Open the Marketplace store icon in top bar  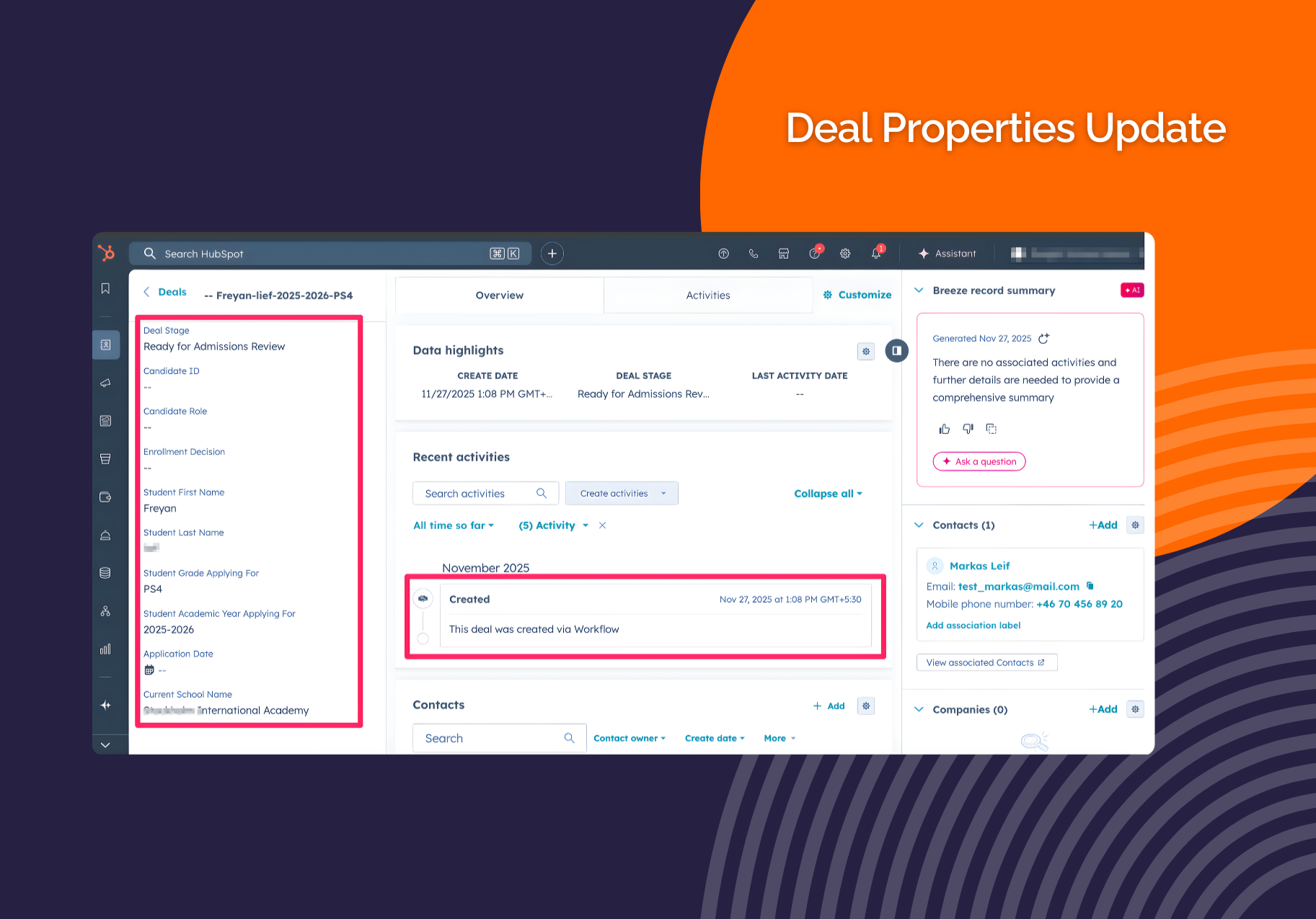(x=784, y=254)
